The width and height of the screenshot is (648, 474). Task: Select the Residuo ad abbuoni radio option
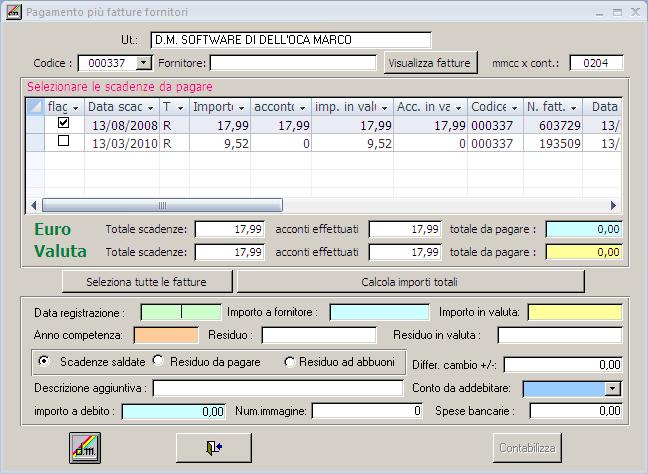pos(289,362)
